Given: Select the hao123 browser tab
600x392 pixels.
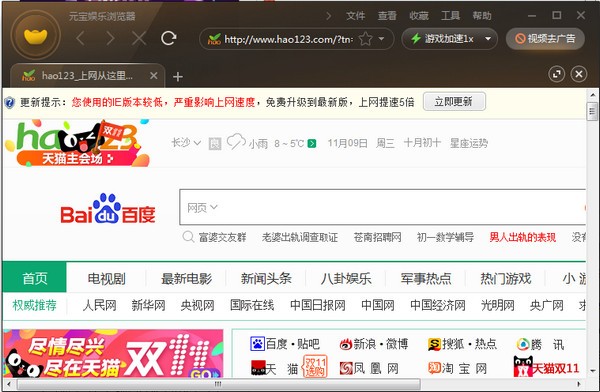Looking at the screenshot, I should pyautogui.click(x=88, y=75).
